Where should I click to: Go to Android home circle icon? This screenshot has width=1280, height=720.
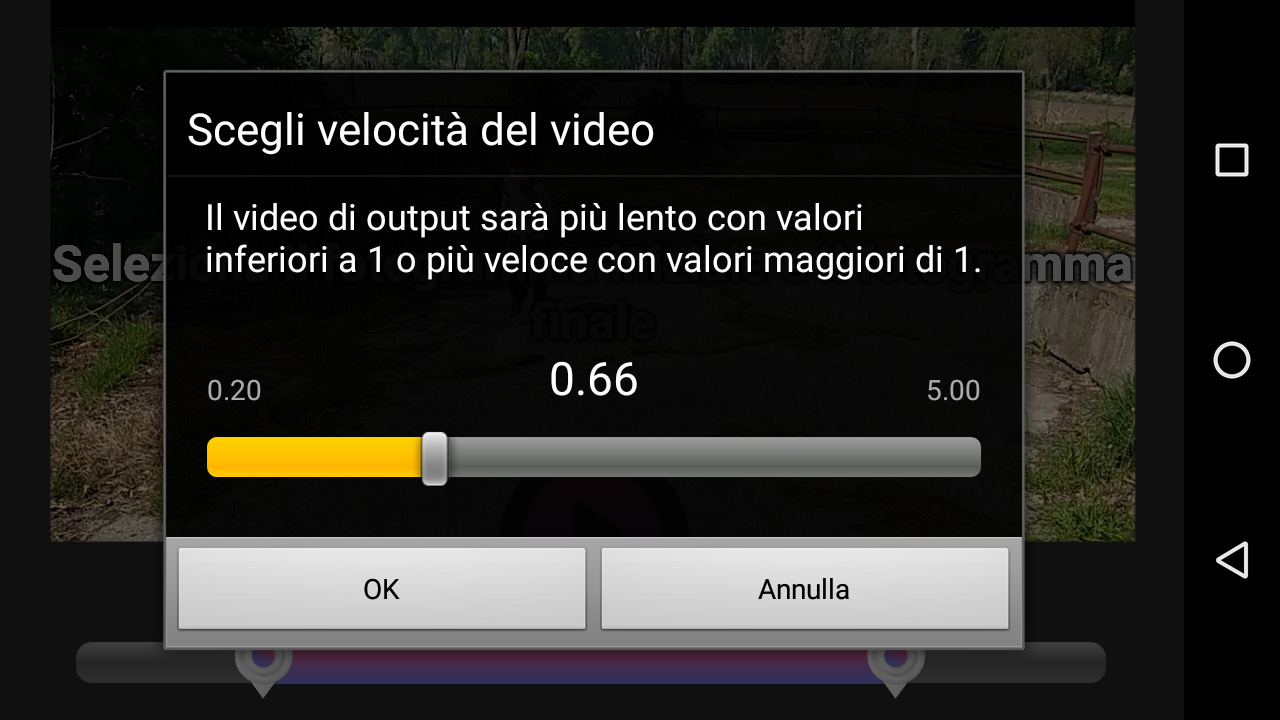pyautogui.click(x=1232, y=360)
